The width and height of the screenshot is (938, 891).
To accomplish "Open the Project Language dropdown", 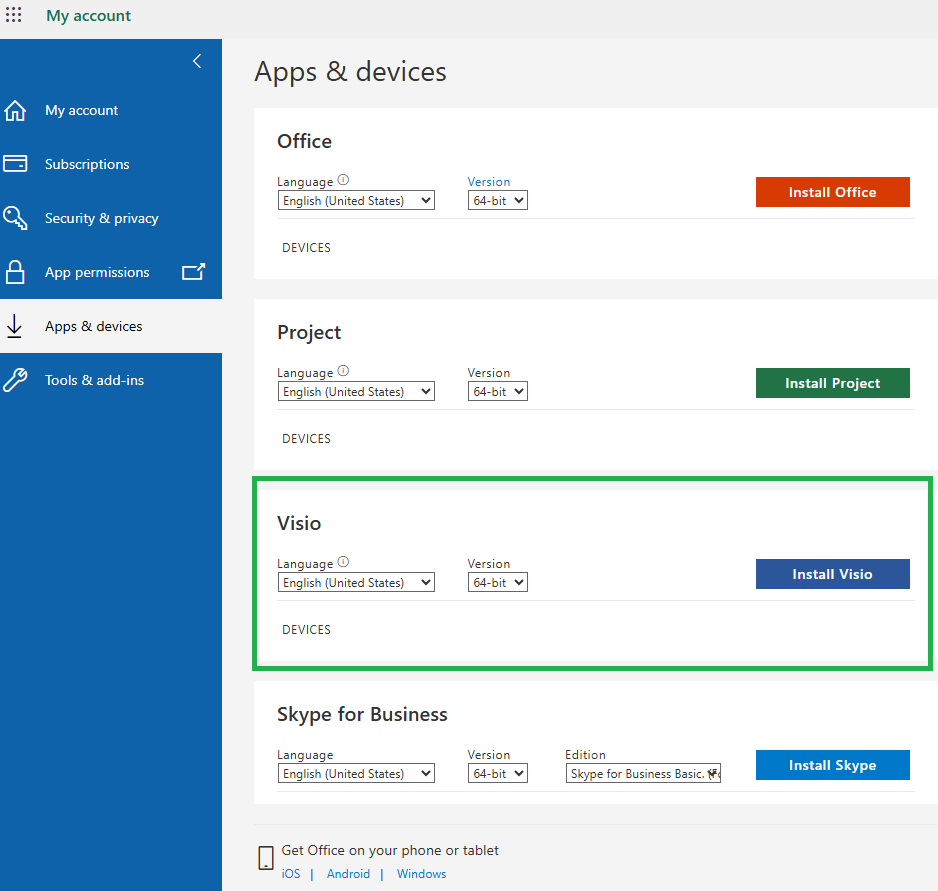I will coord(356,391).
